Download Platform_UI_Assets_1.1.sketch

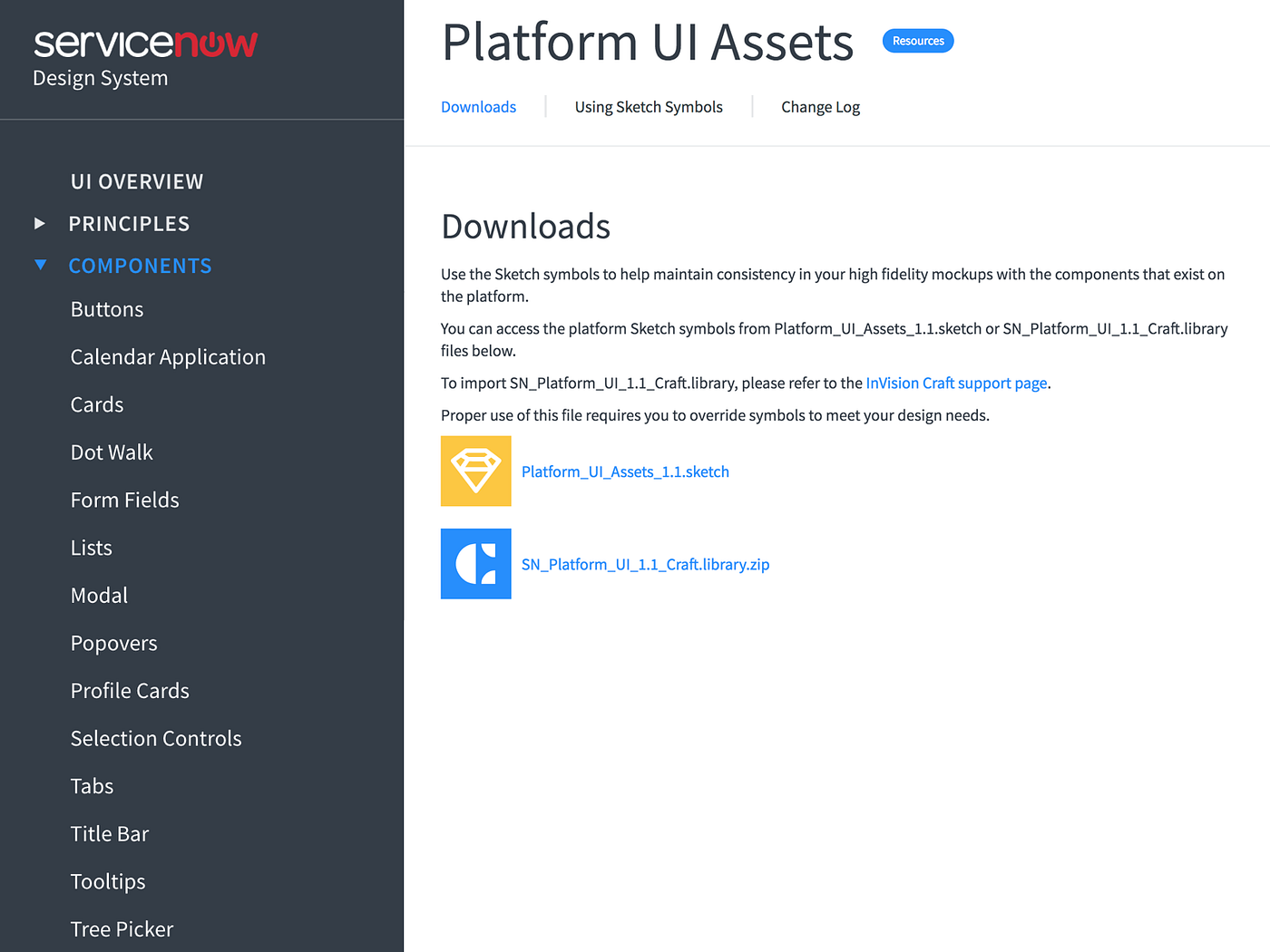pyautogui.click(x=624, y=471)
